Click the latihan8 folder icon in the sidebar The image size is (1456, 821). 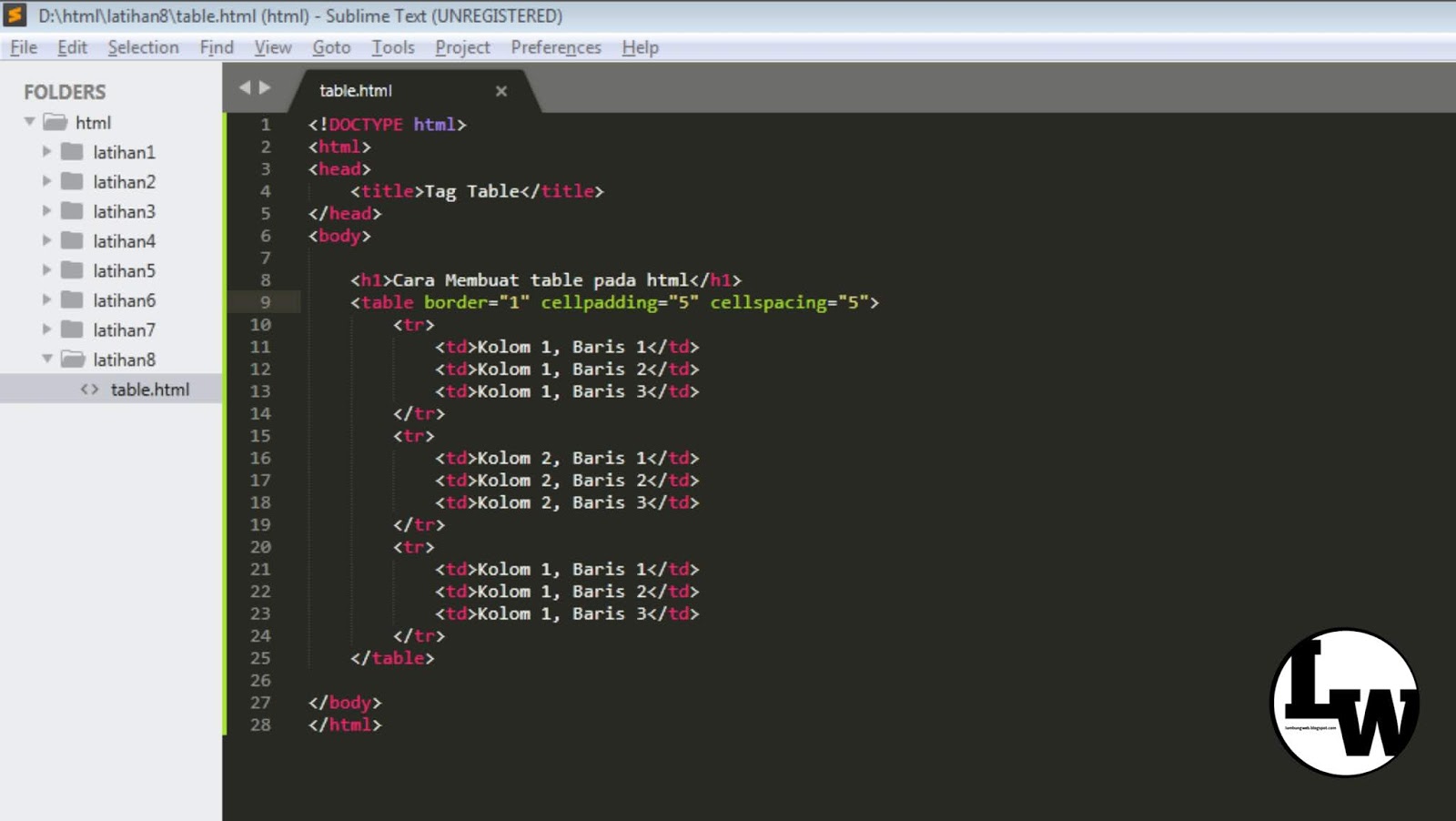(x=71, y=360)
